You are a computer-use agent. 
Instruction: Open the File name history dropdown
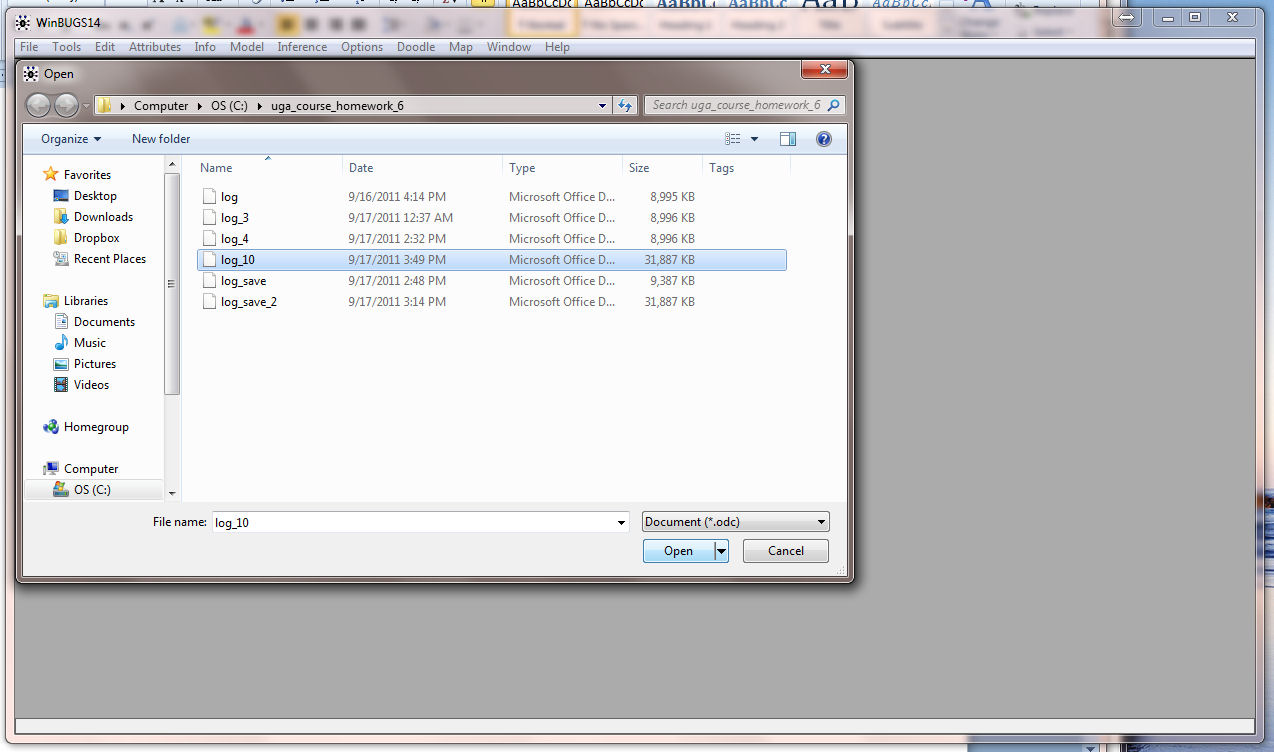pyautogui.click(x=621, y=522)
